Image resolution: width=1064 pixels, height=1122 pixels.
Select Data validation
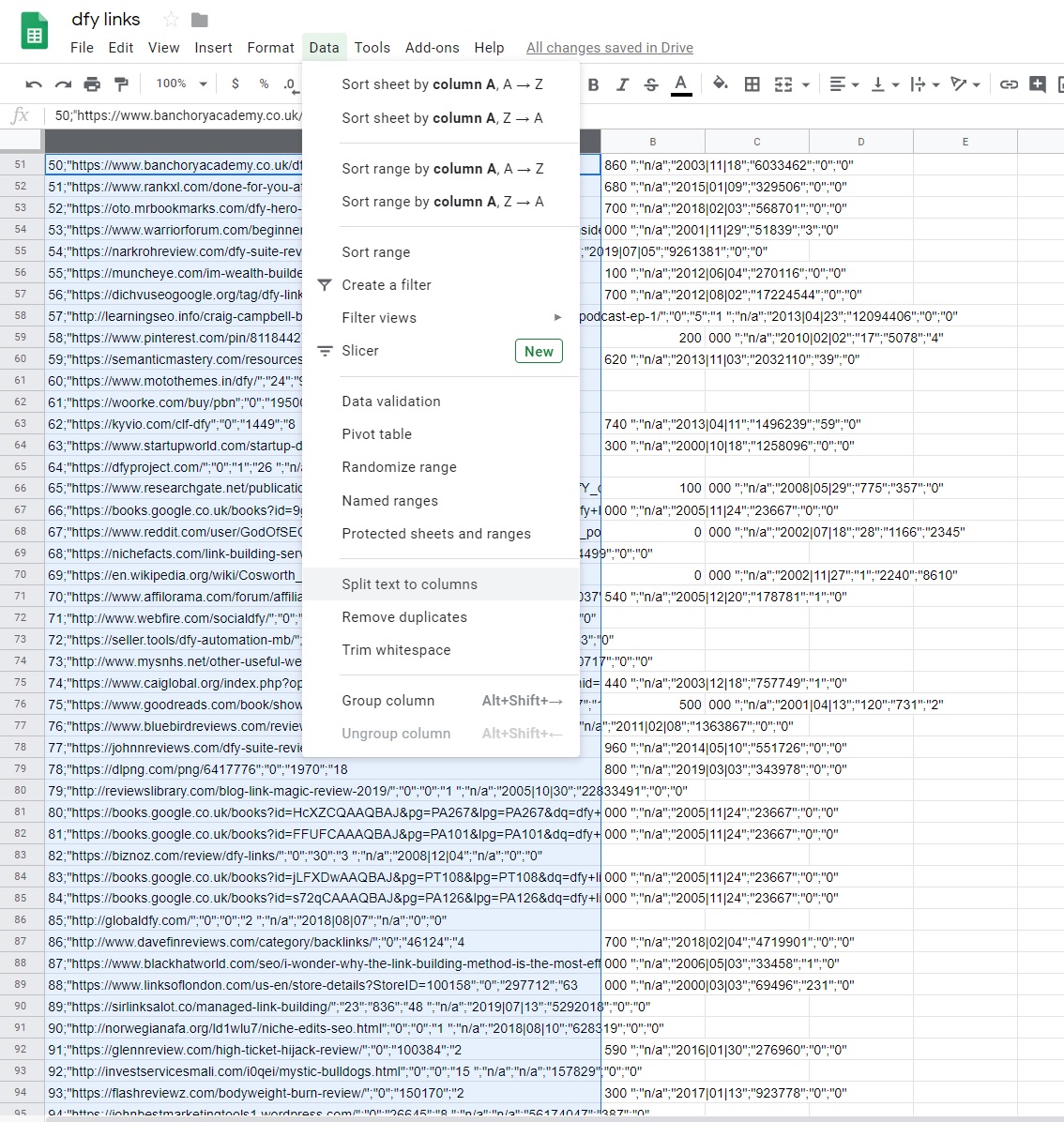pyautogui.click(x=441, y=402)
